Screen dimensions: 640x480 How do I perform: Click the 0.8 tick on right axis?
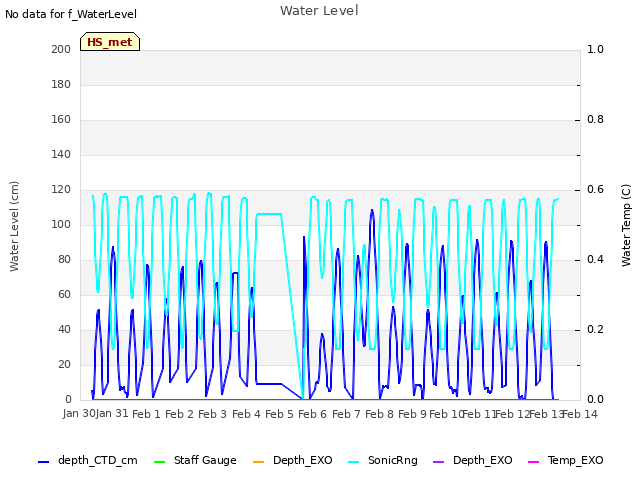point(595,120)
